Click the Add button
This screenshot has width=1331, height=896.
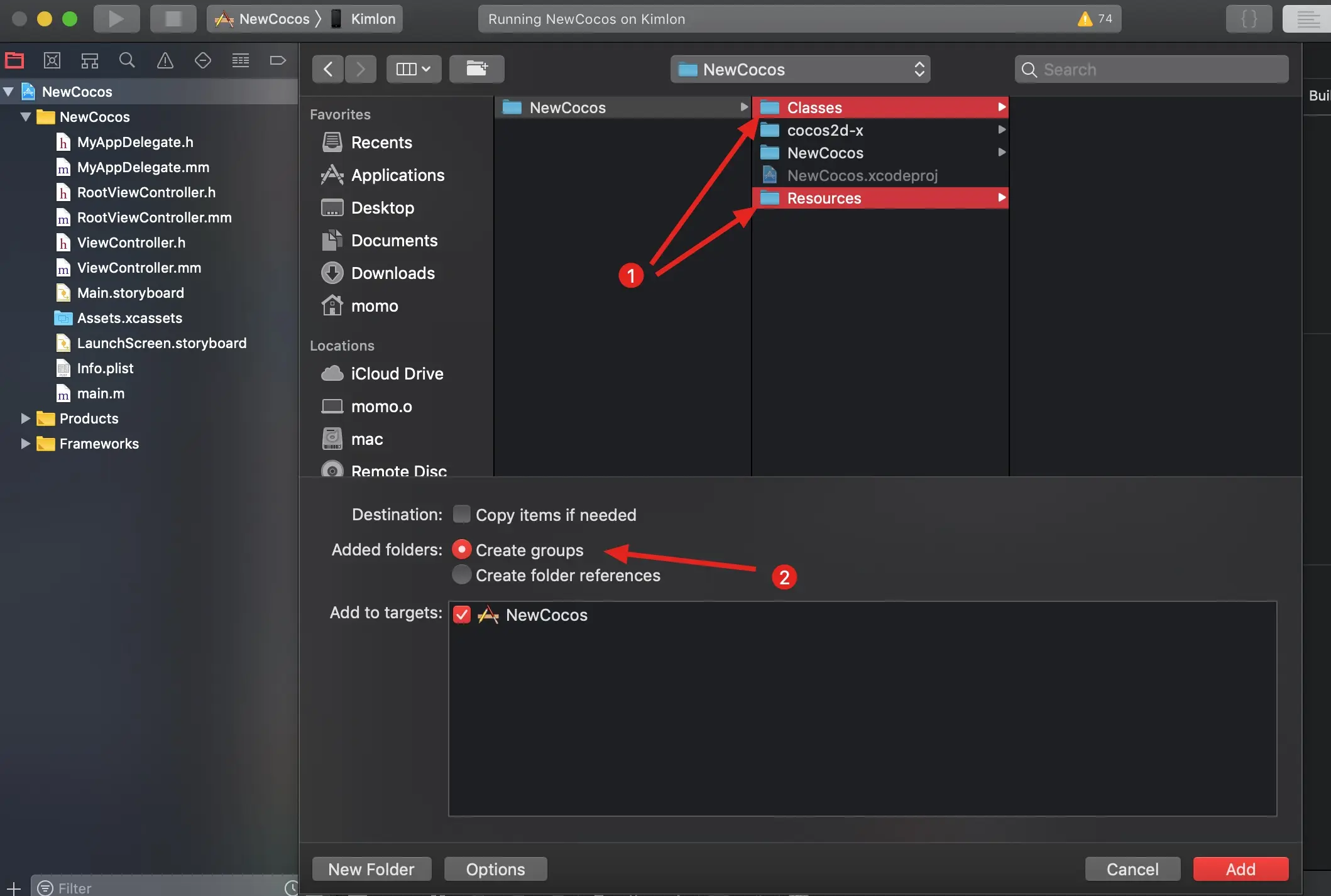(x=1240, y=869)
